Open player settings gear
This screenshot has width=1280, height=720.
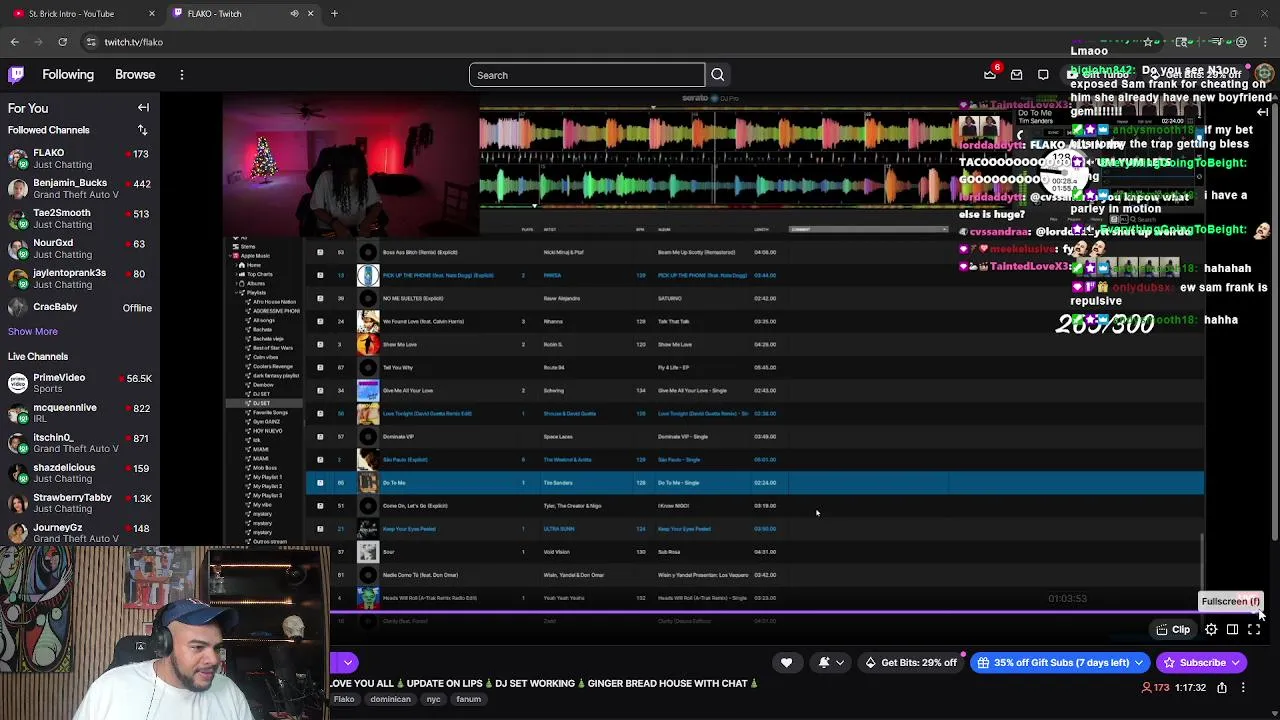pos(1211,630)
